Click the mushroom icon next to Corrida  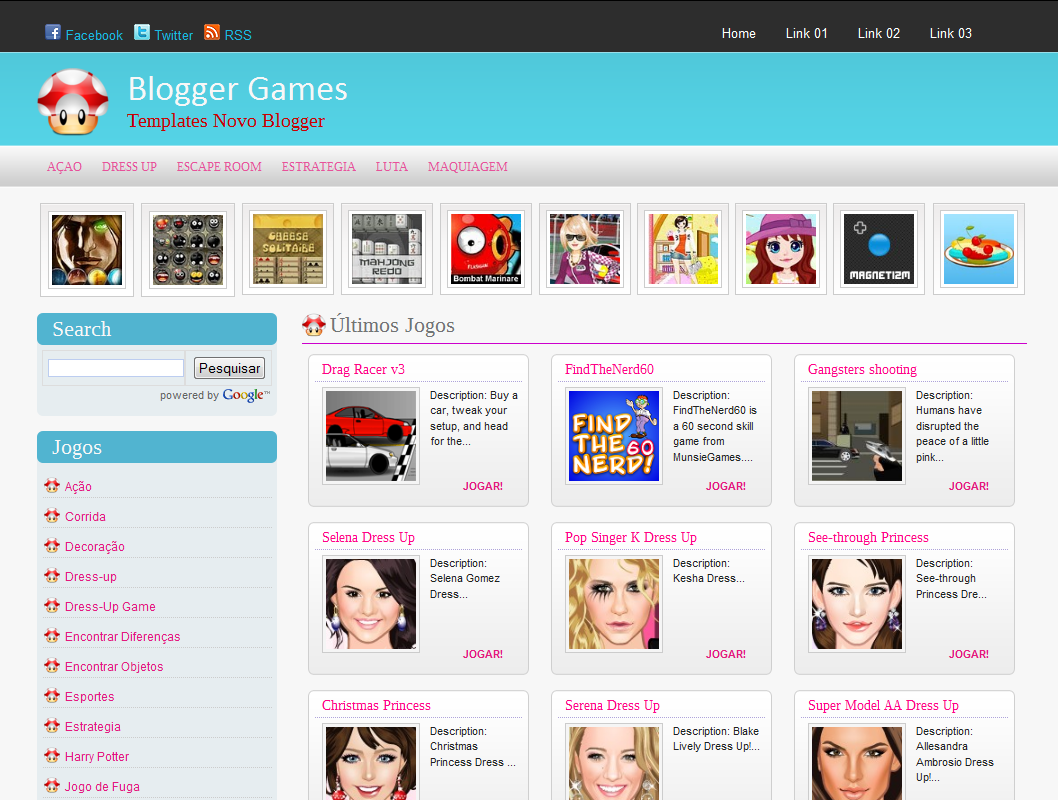(x=51, y=516)
